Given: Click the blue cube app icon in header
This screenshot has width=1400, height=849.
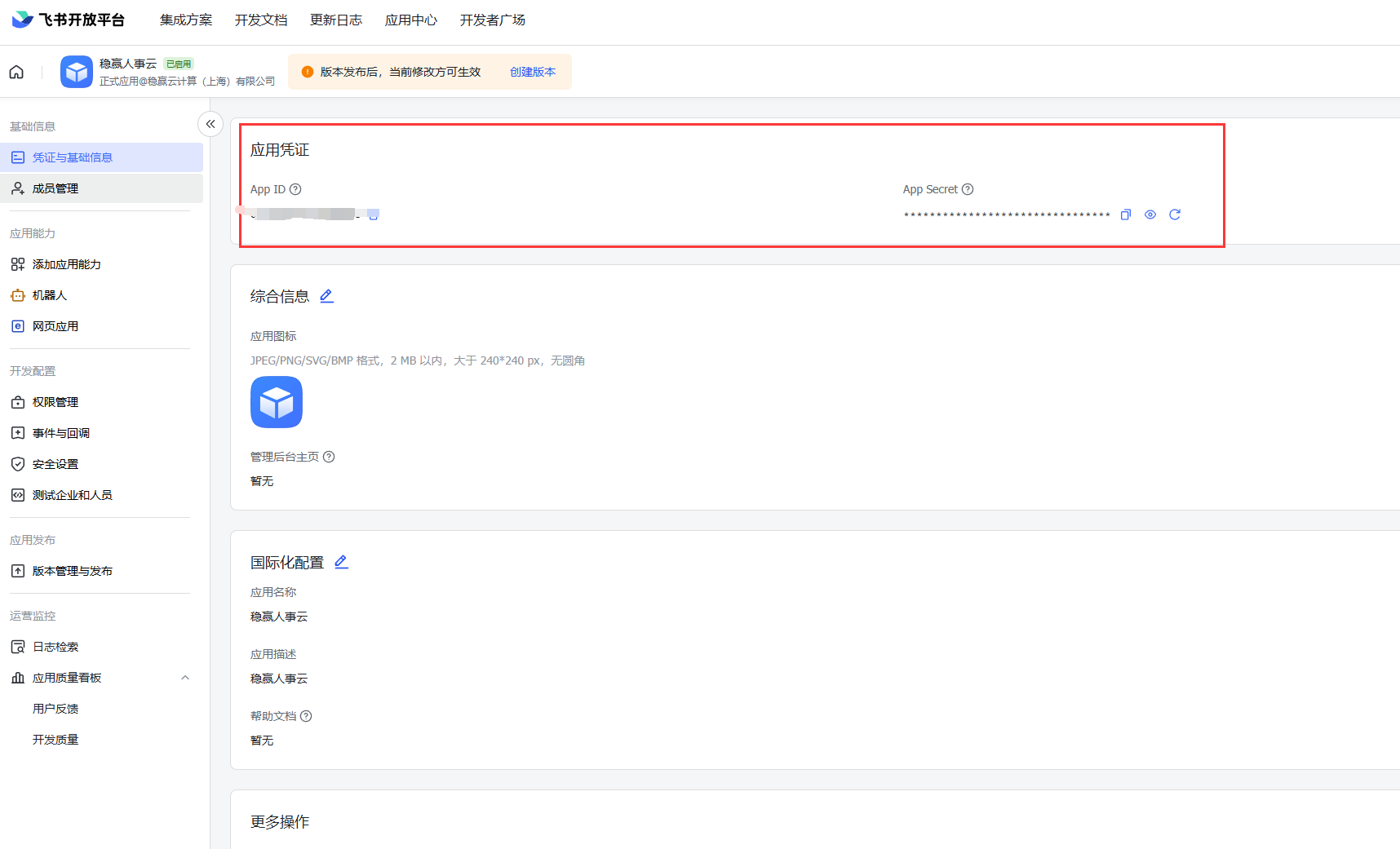Looking at the screenshot, I should tap(77, 72).
